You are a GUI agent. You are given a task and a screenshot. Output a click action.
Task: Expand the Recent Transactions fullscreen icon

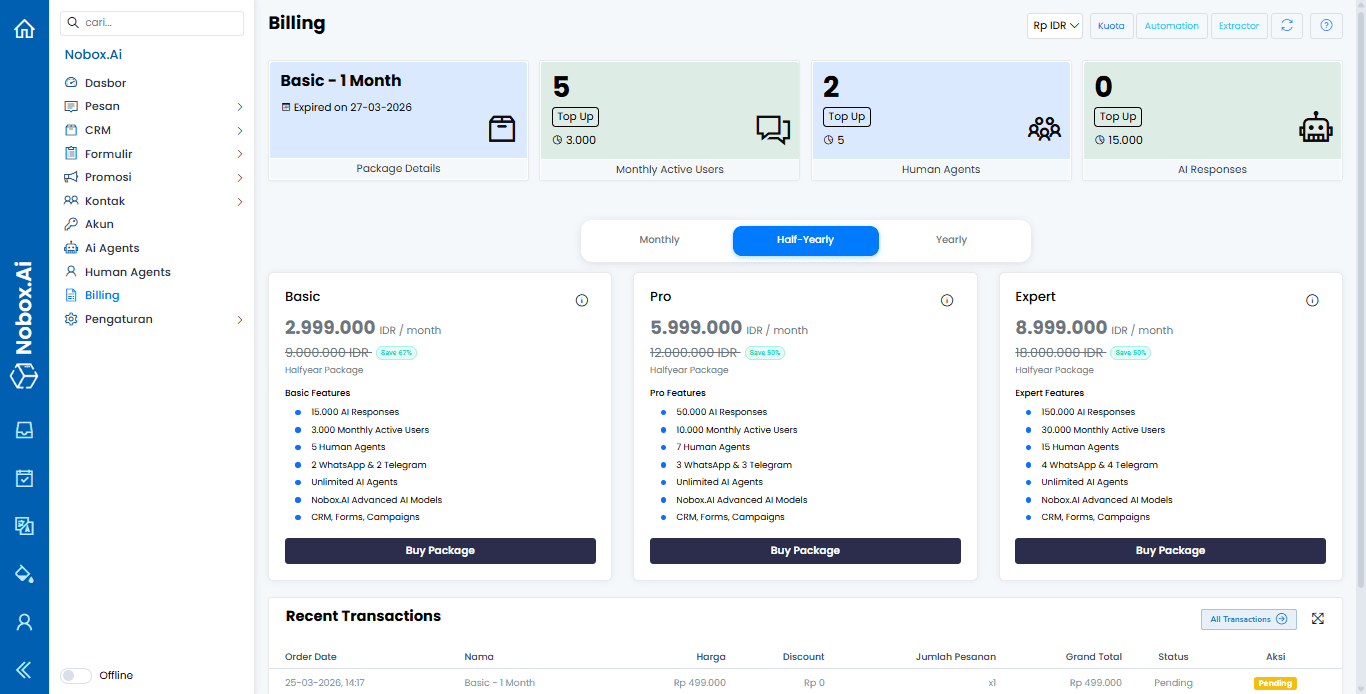1318,619
